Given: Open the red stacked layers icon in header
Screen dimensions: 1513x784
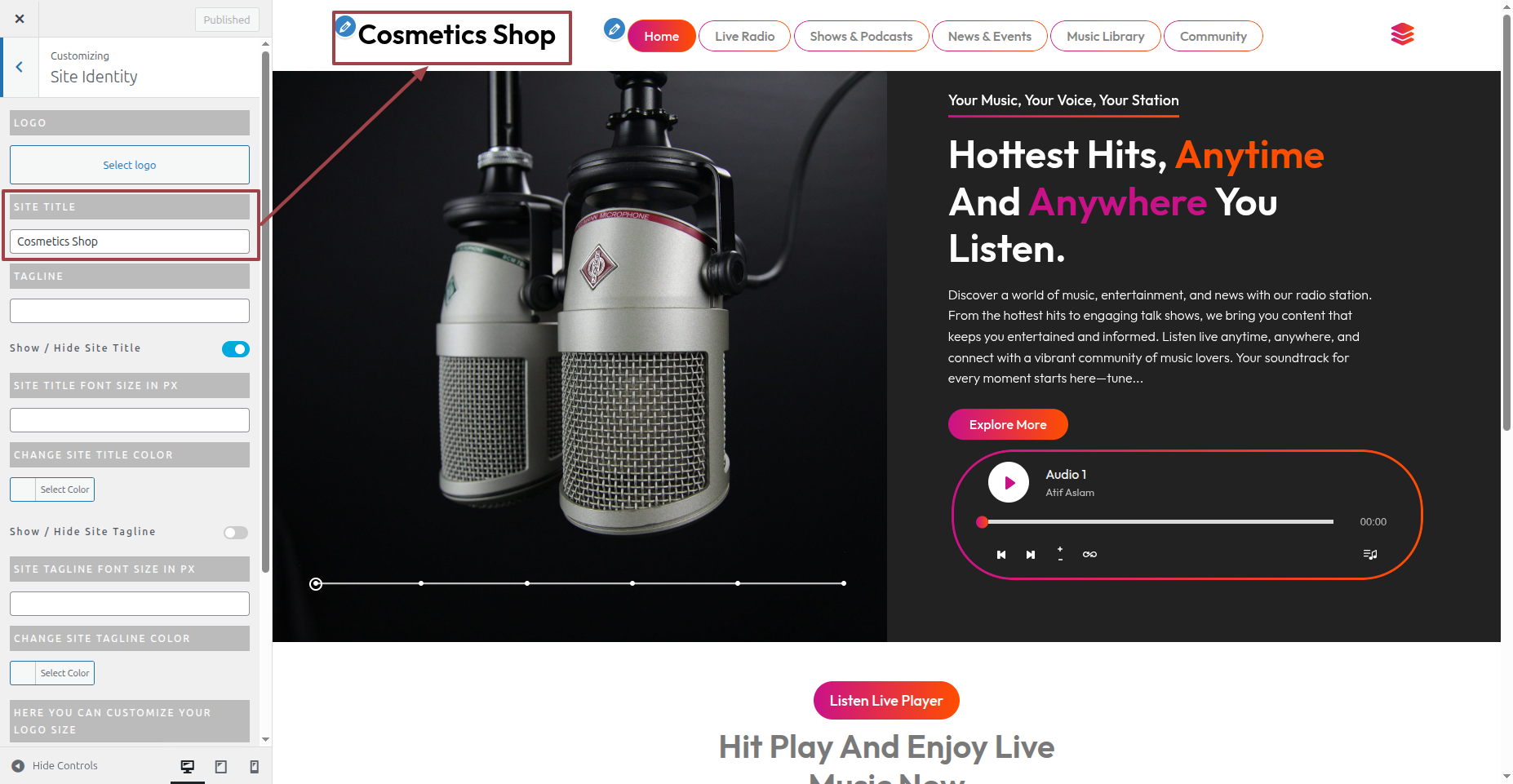Looking at the screenshot, I should pos(1402,34).
